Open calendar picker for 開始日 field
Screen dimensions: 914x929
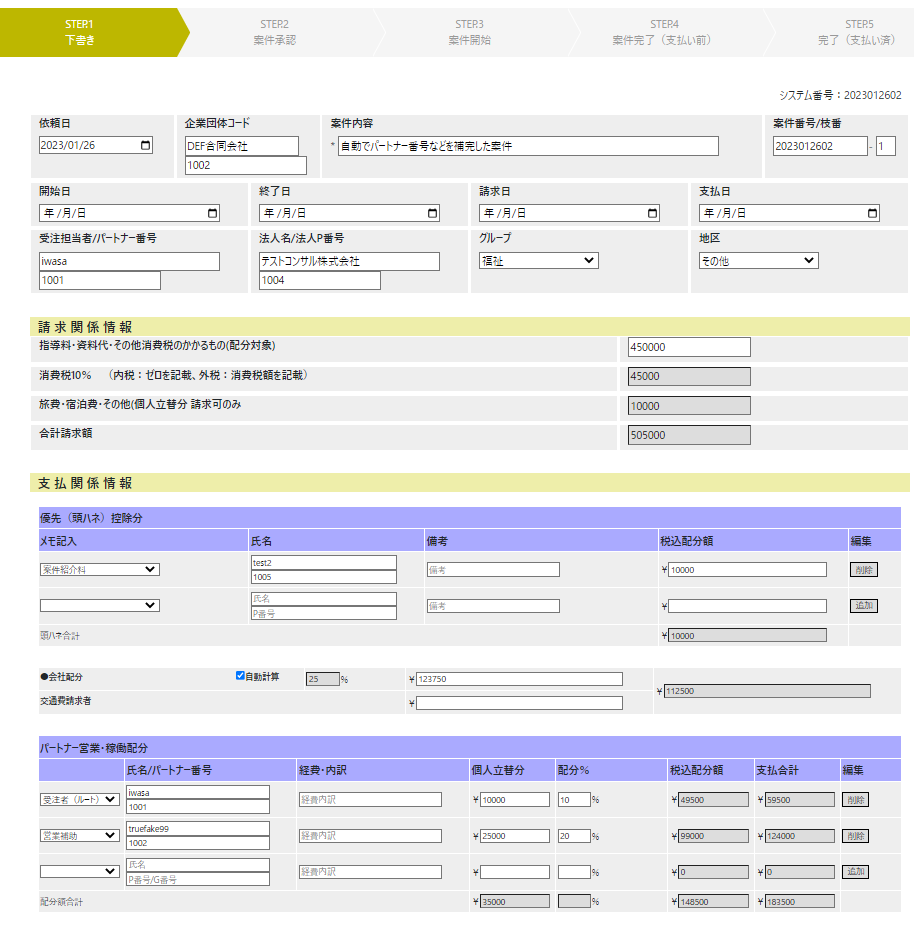pyautogui.click(x=212, y=213)
